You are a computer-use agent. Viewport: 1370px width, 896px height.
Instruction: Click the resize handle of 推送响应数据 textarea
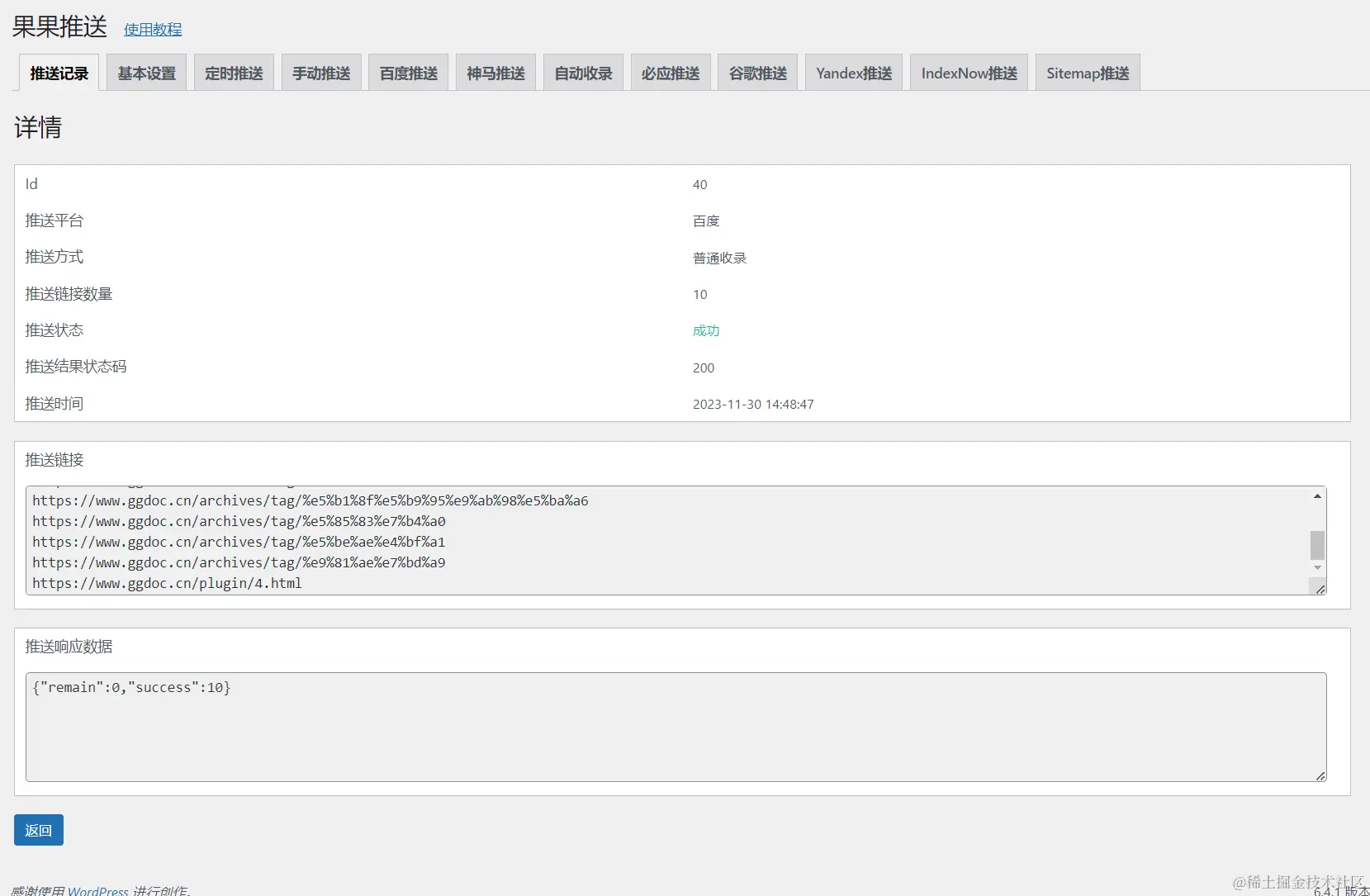[1320, 775]
